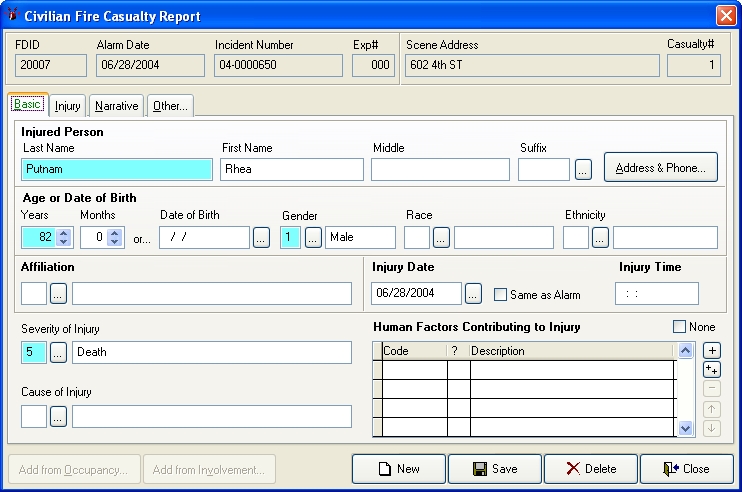This screenshot has height=492, width=742.
Task: Decrease the Years value with down arrow
Action: [x=63, y=242]
